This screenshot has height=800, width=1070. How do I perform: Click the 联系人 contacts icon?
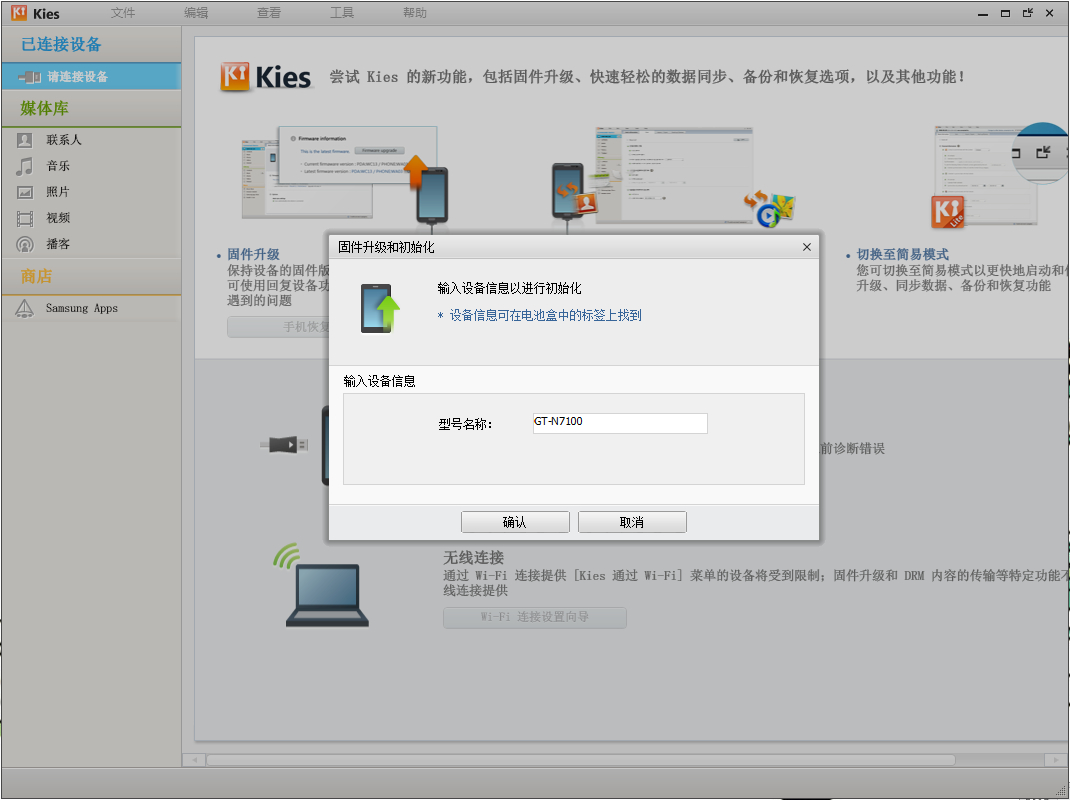click(x=25, y=140)
